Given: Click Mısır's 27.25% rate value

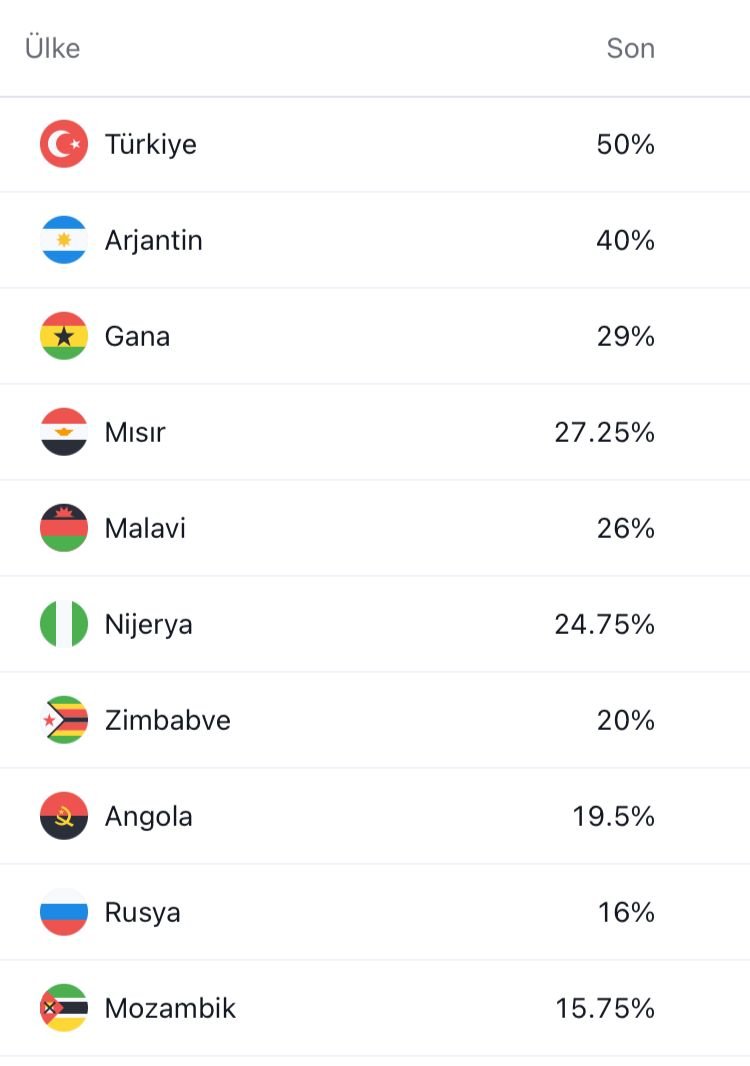Looking at the screenshot, I should point(605,432).
